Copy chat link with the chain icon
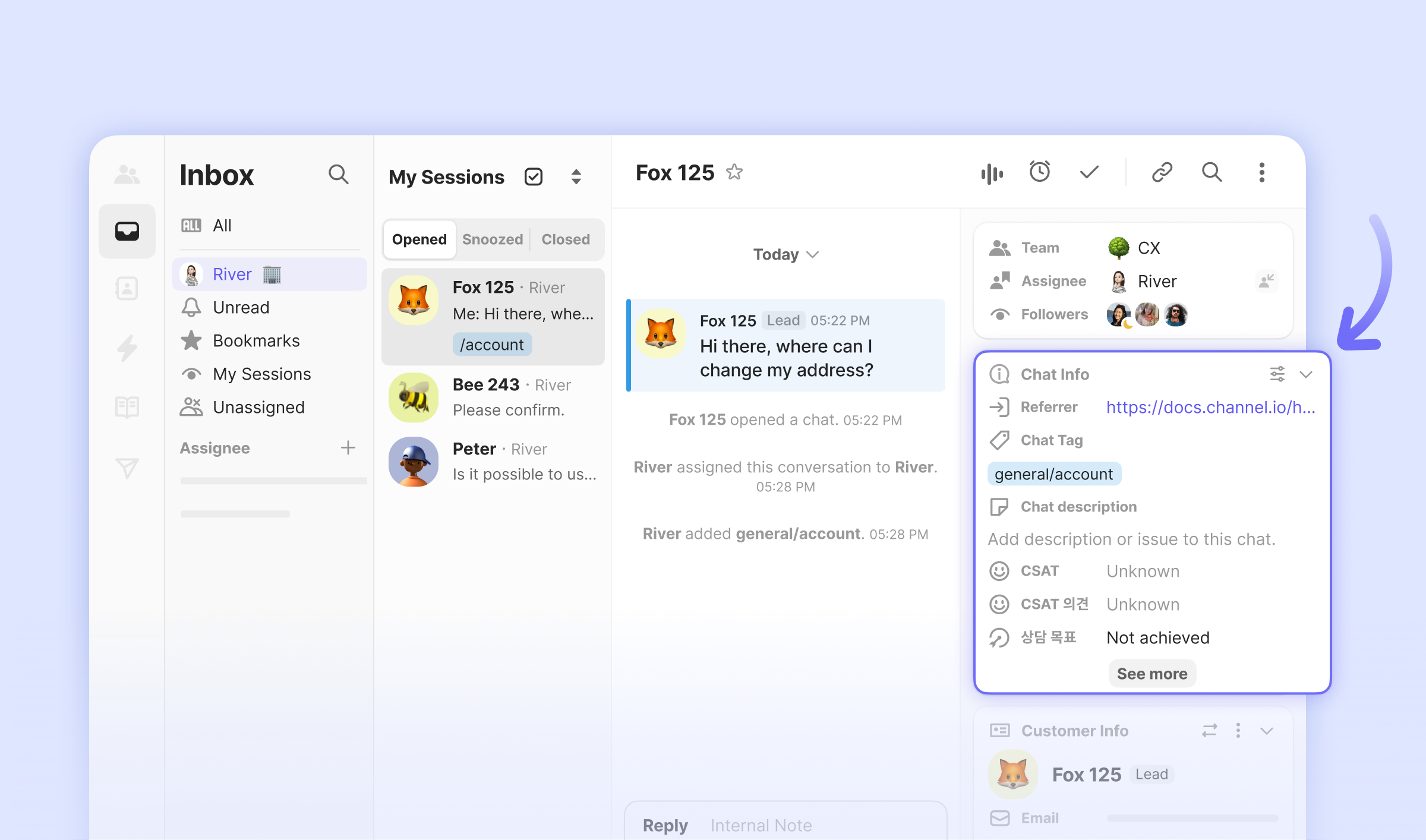The height and width of the screenshot is (840, 1426). click(x=1162, y=172)
